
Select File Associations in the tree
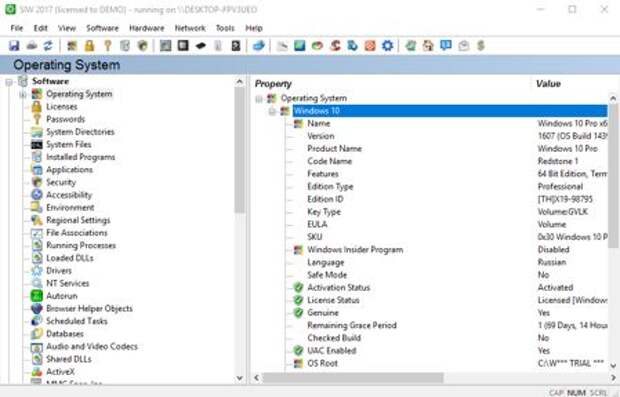point(77,233)
